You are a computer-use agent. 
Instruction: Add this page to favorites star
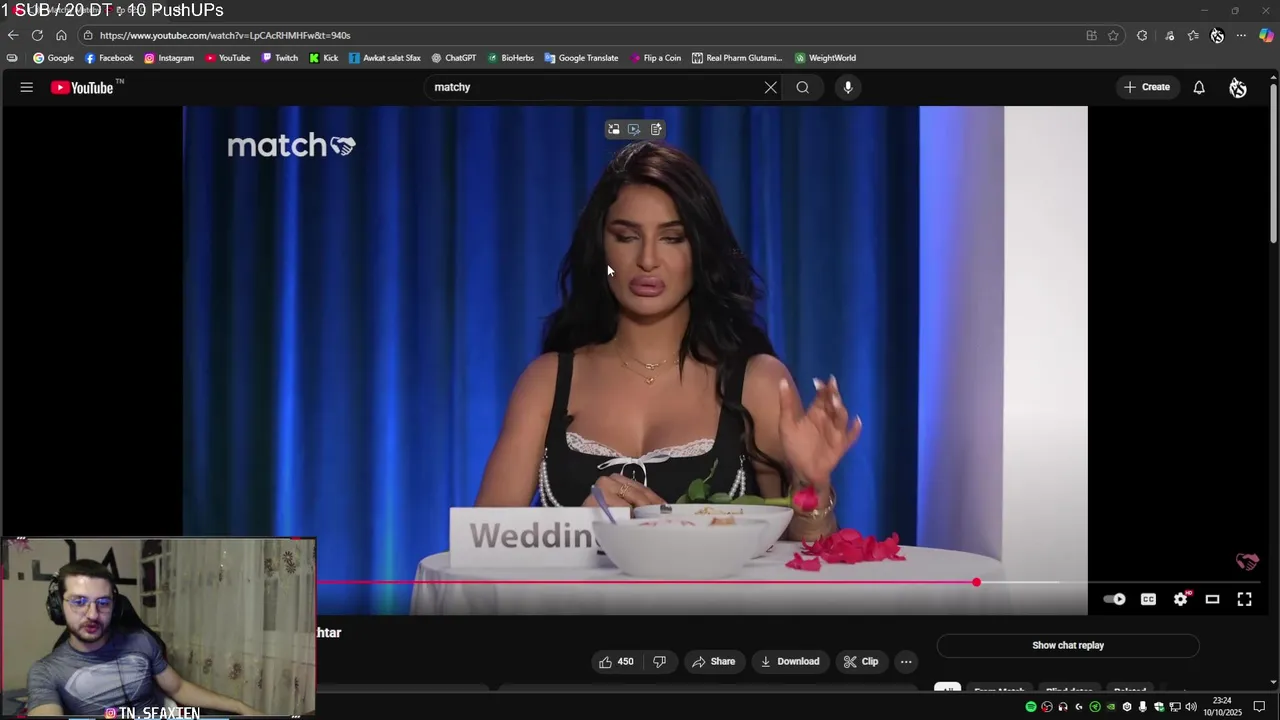click(1113, 35)
